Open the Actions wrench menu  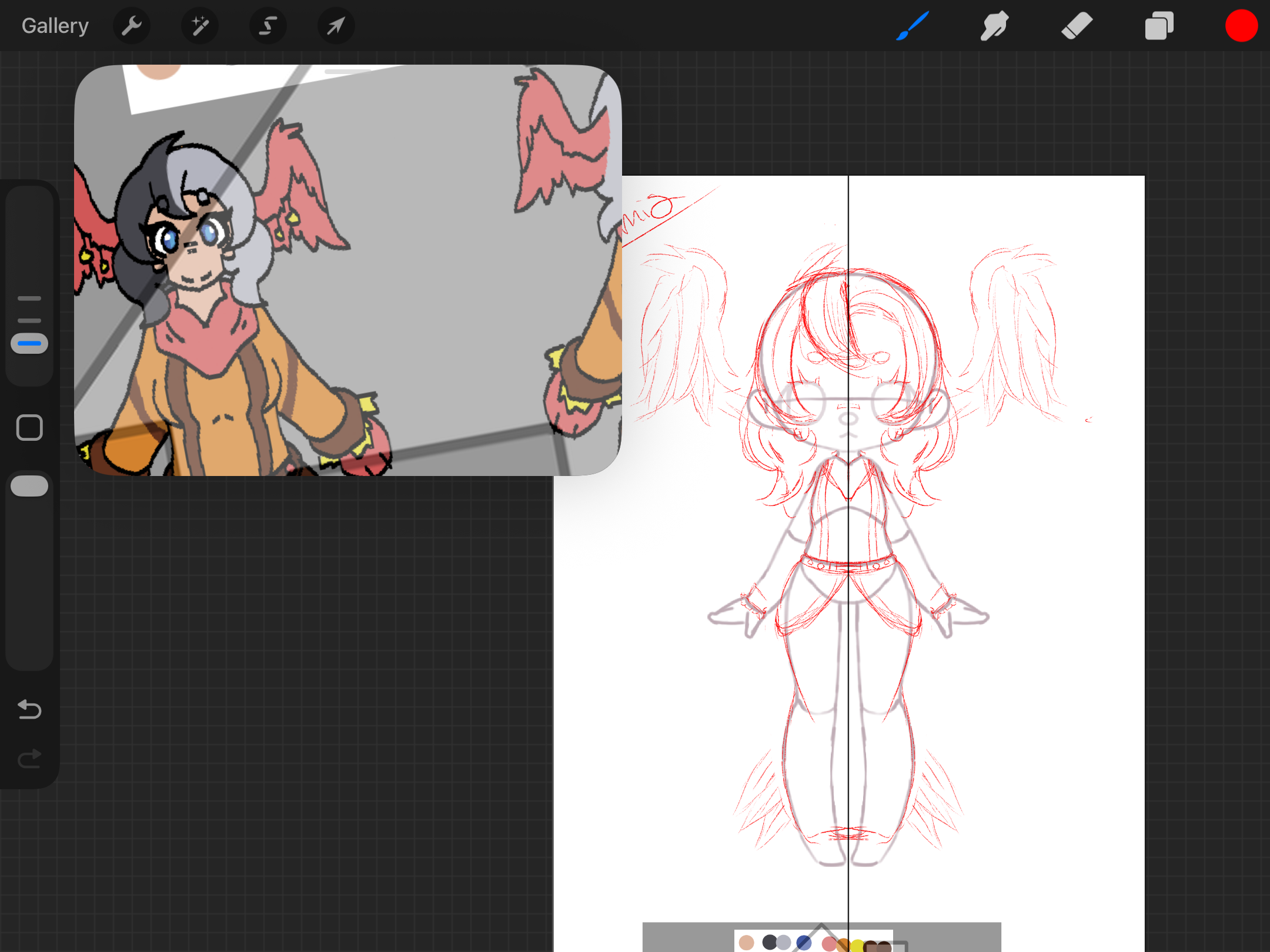pyautogui.click(x=132, y=26)
